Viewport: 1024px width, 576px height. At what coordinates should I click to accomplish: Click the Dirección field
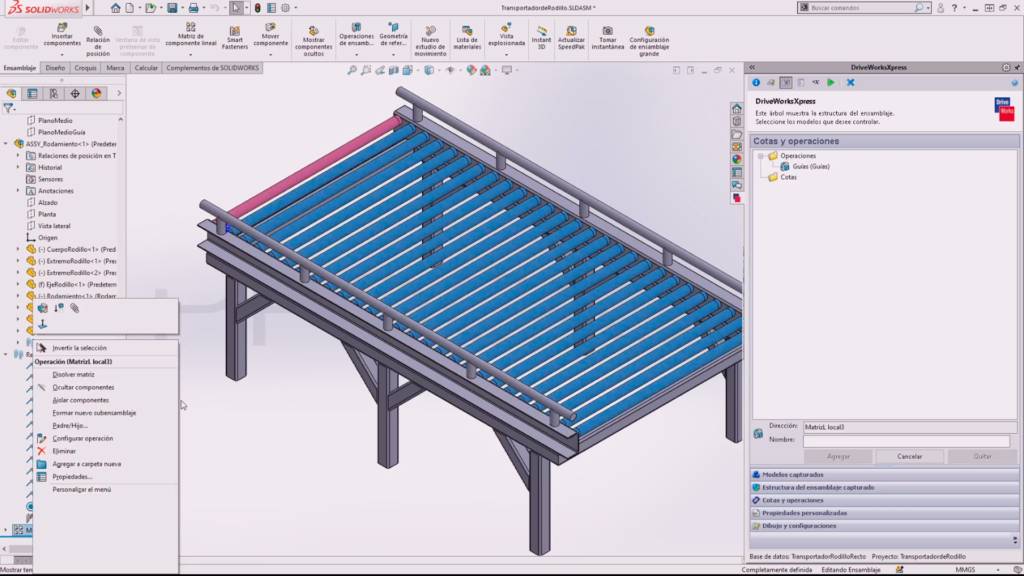click(910, 427)
